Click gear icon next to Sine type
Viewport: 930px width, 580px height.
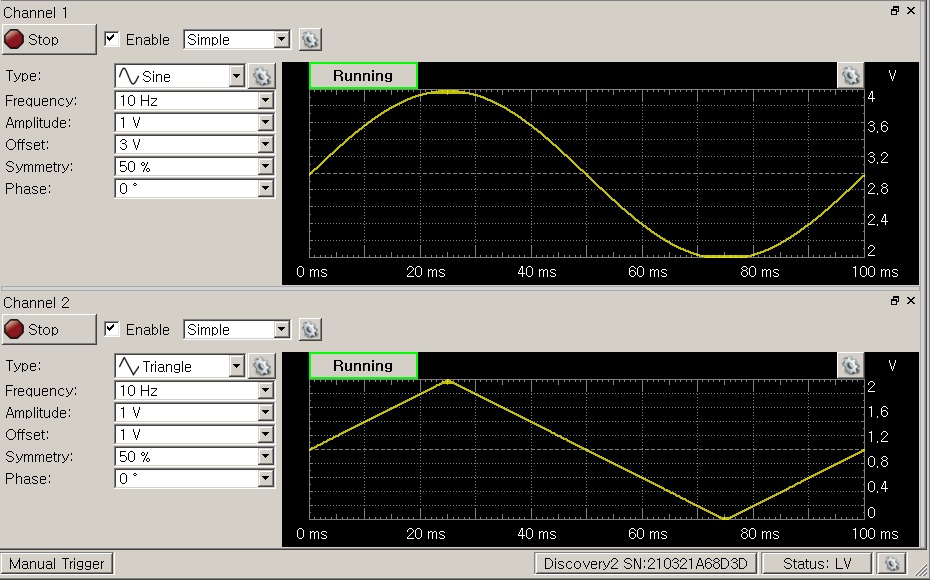click(x=262, y=76)
